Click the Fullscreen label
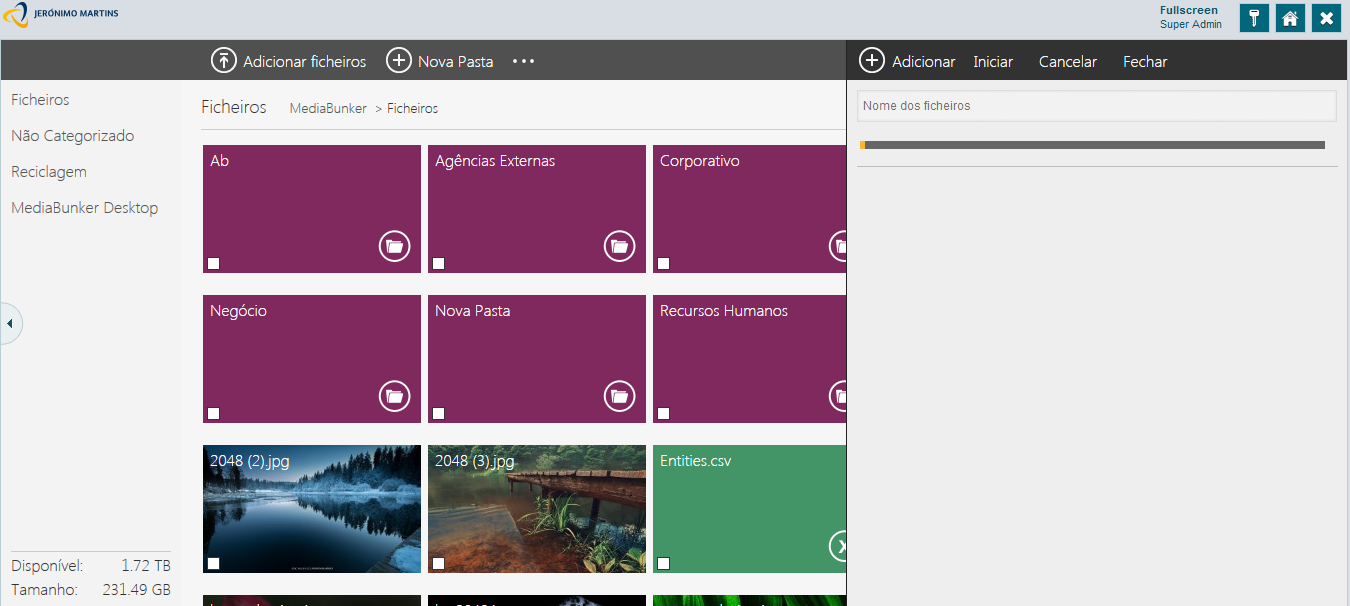Screen dimensions: 1350x606 point(1189,10)
